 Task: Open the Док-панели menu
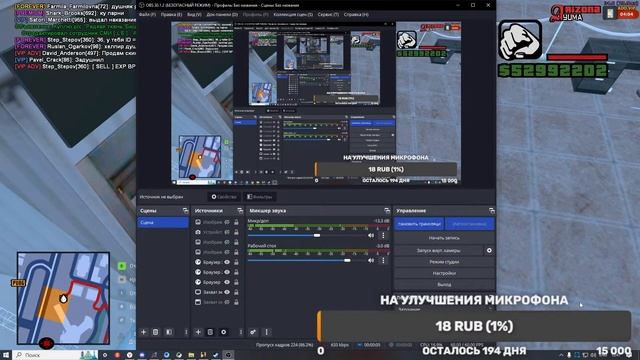[x=222, y=14]
